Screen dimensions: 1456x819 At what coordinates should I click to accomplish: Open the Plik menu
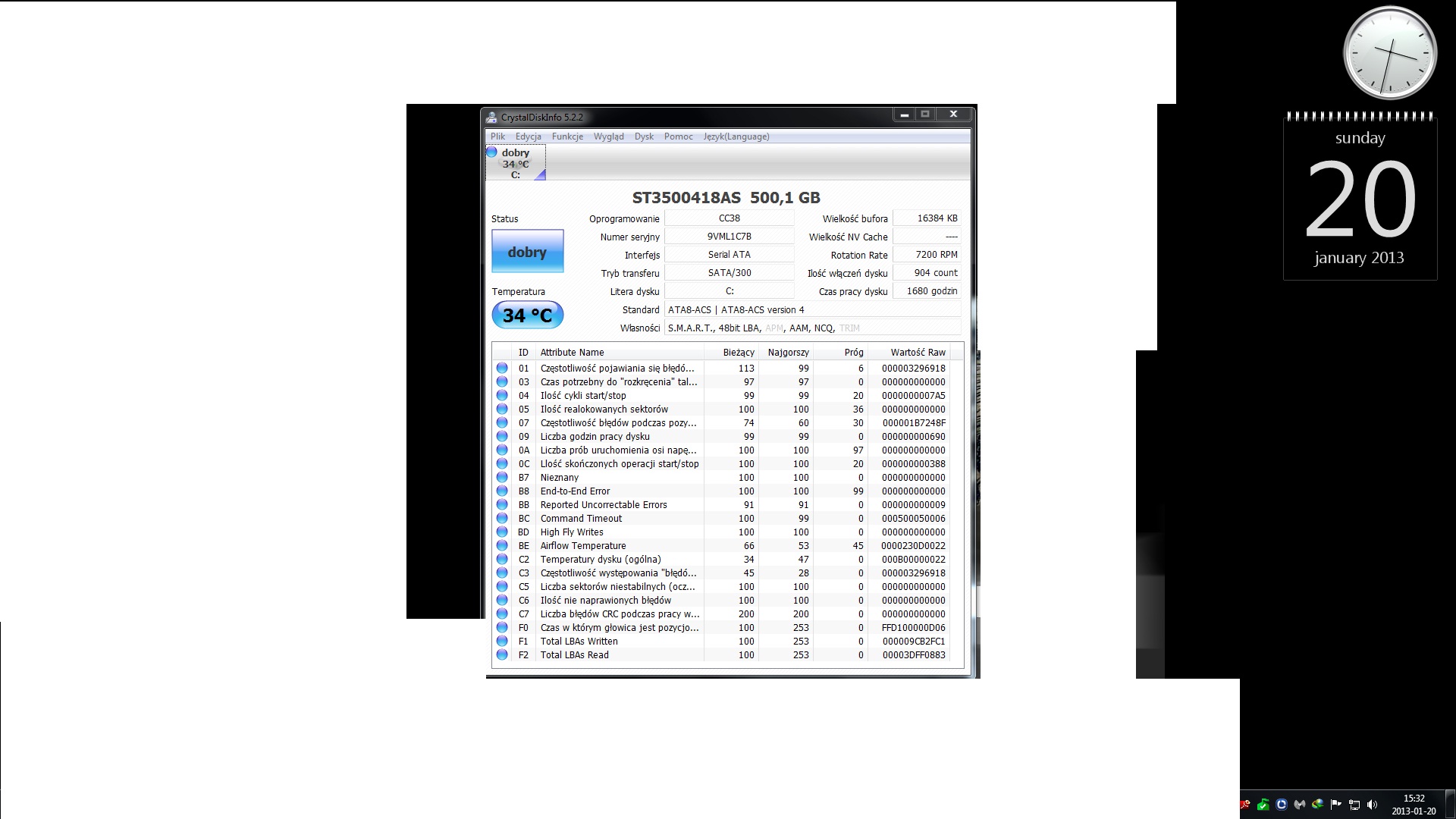click(x=497, y=136)
